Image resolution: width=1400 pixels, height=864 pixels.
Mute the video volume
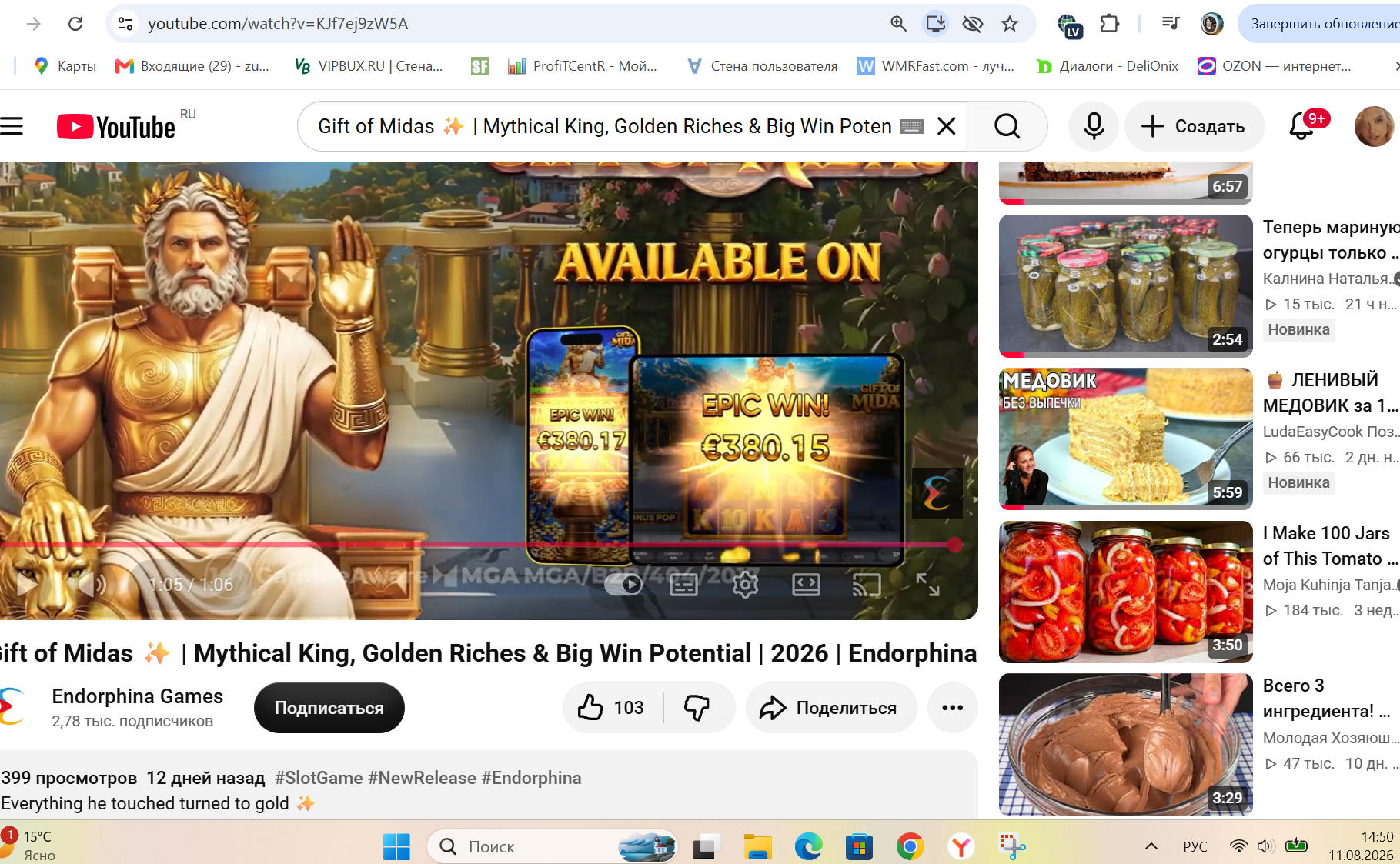click(x=92, y=585)
